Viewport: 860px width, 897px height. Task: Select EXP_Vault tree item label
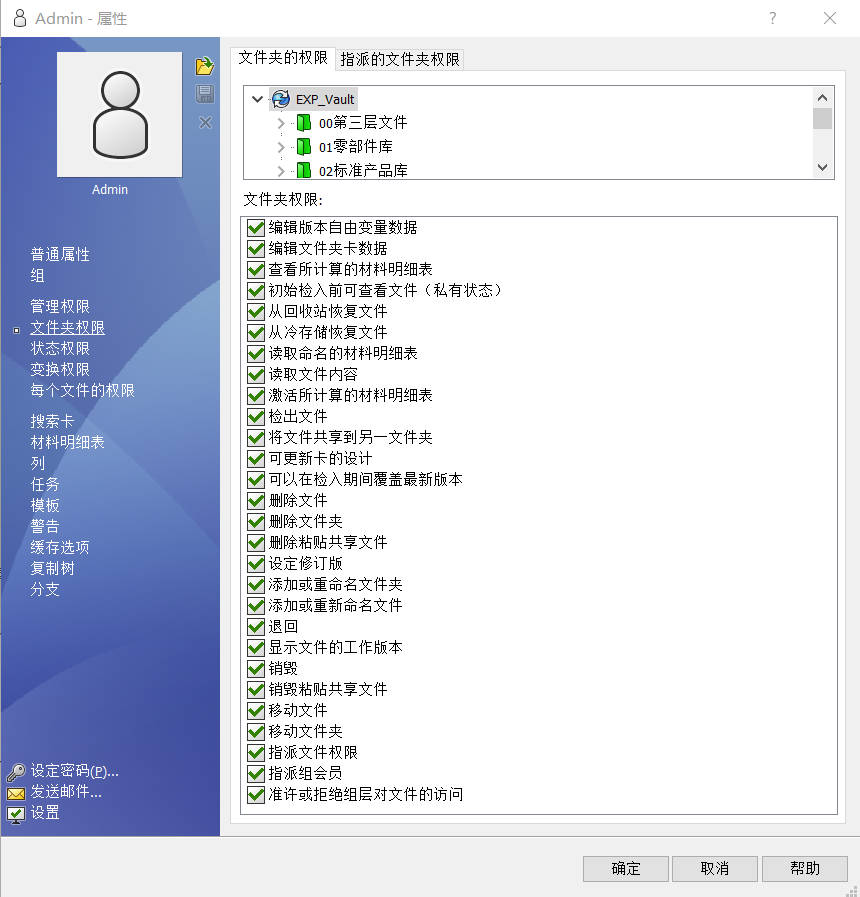click(325, 100)
